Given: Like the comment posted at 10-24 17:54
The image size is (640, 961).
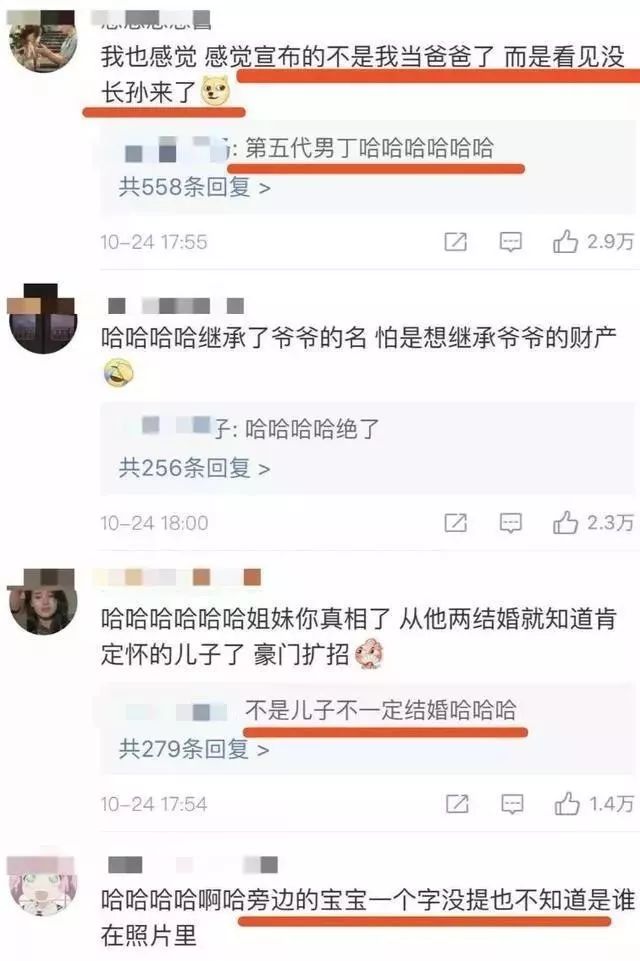Looking at the screenshot, I should pos(567,803).
